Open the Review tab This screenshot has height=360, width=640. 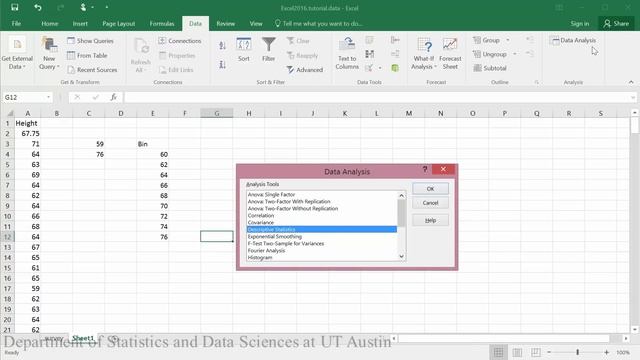click(x=225, y=24)
